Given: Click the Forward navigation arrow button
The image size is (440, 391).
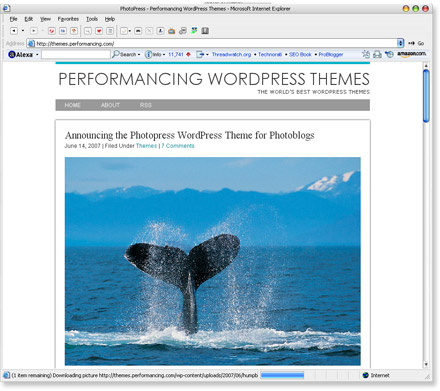Looking at the screenshot, I should point(34,31).
